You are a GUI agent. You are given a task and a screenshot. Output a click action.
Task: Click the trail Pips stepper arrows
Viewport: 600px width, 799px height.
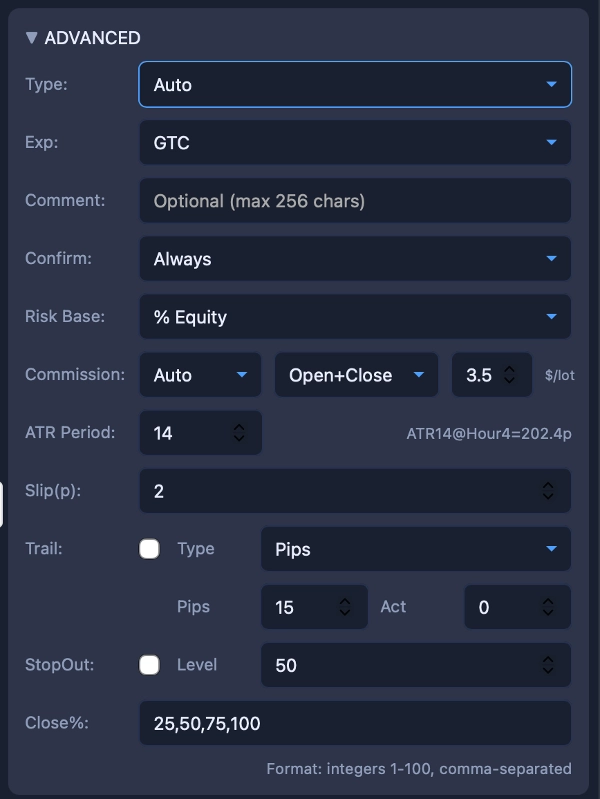[x=345, y=607]
